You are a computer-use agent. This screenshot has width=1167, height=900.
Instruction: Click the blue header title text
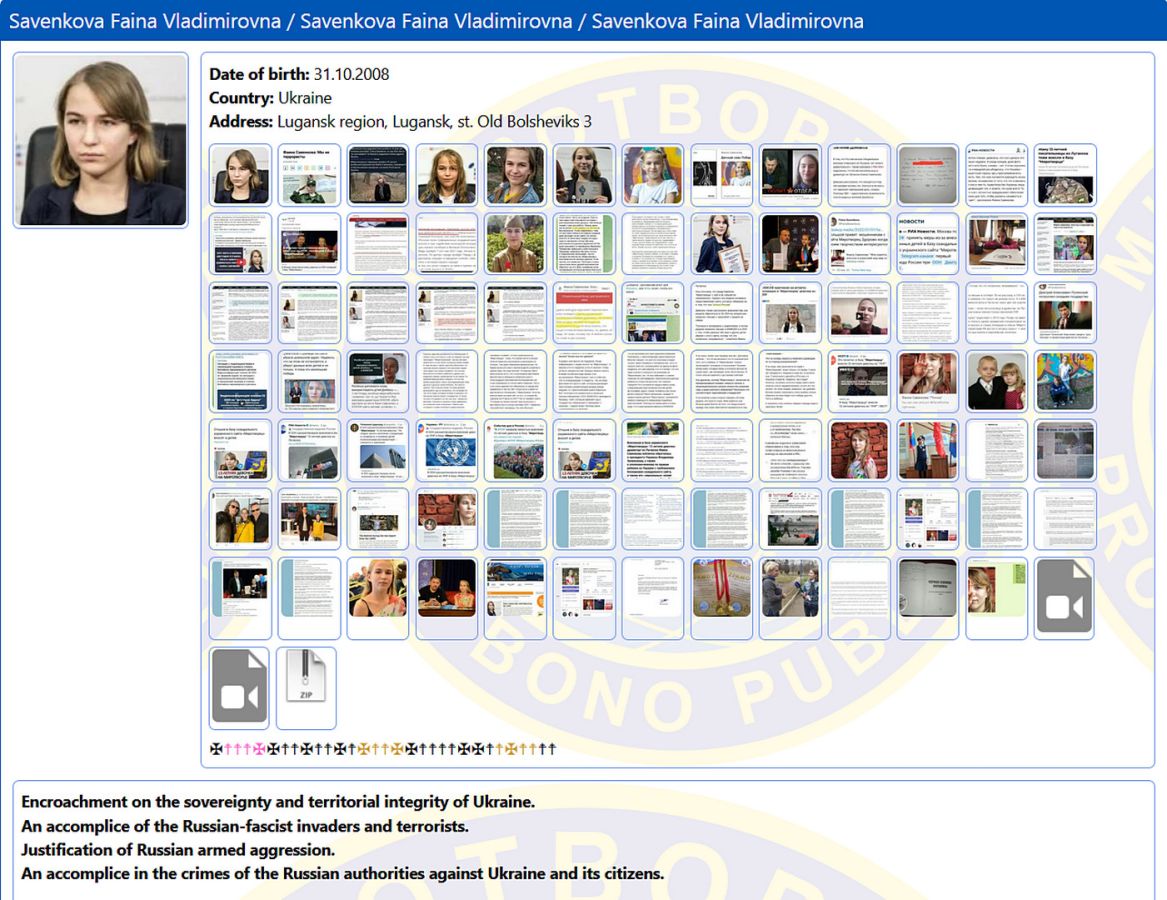436,21
